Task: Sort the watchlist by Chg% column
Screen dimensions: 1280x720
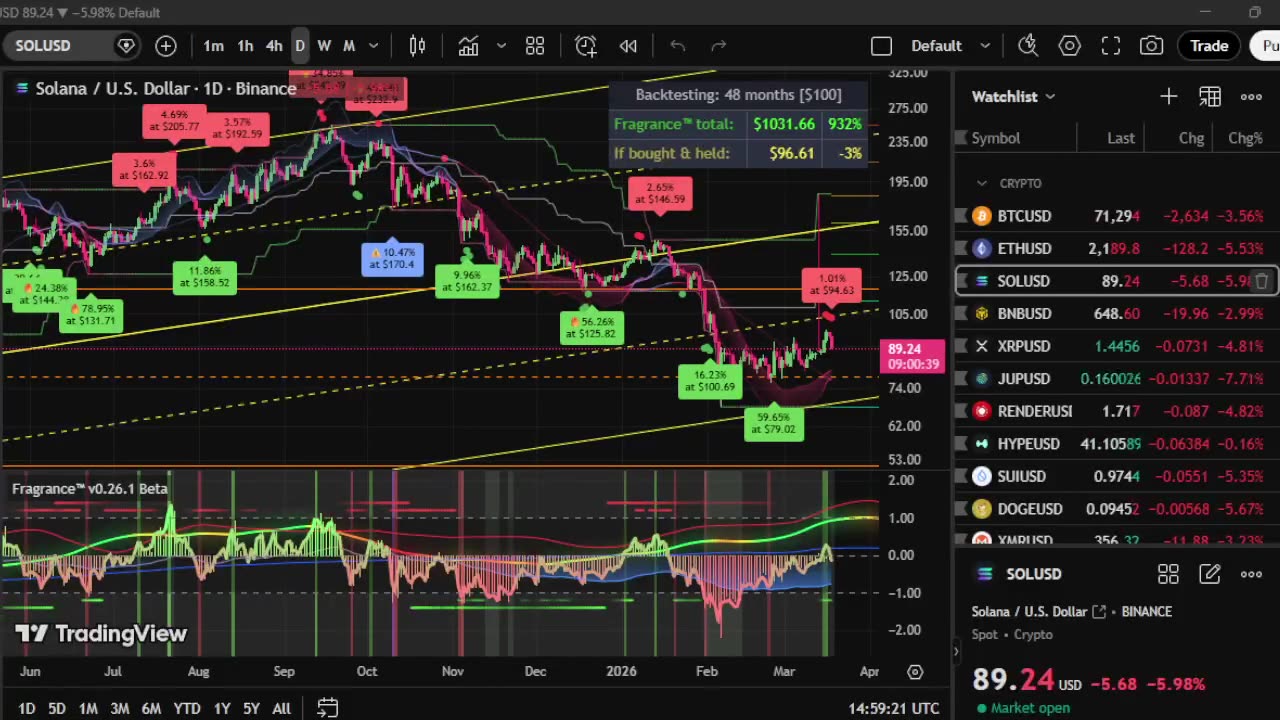Action: [x=1245, y=138]
